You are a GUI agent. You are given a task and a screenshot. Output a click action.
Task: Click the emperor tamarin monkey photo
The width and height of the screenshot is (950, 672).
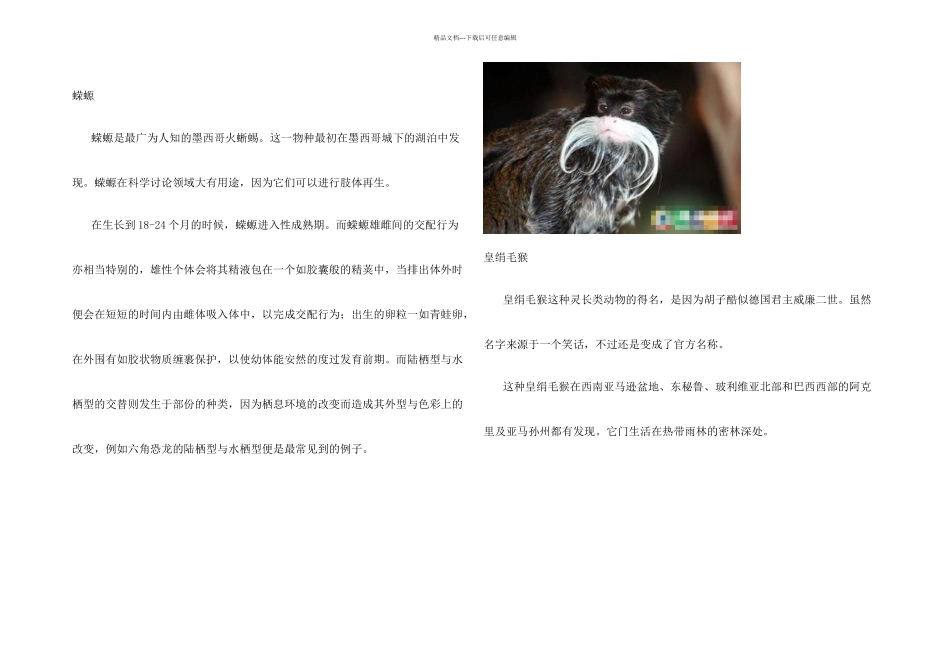pyautogui.click(x=611, y=148)
